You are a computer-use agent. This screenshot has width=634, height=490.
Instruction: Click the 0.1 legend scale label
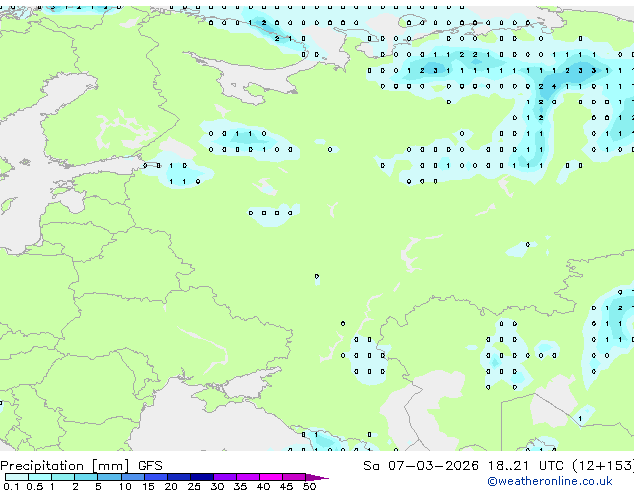[11, 486]
